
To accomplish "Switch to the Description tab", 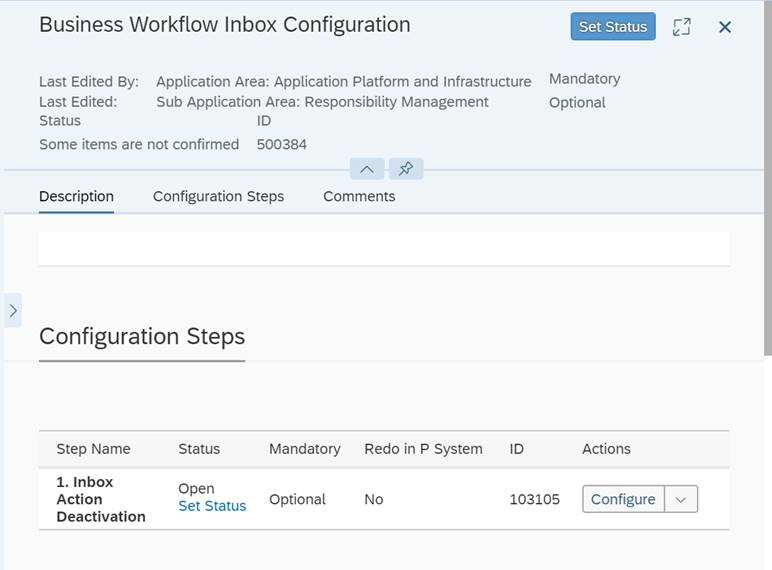I will coord(76,196).
